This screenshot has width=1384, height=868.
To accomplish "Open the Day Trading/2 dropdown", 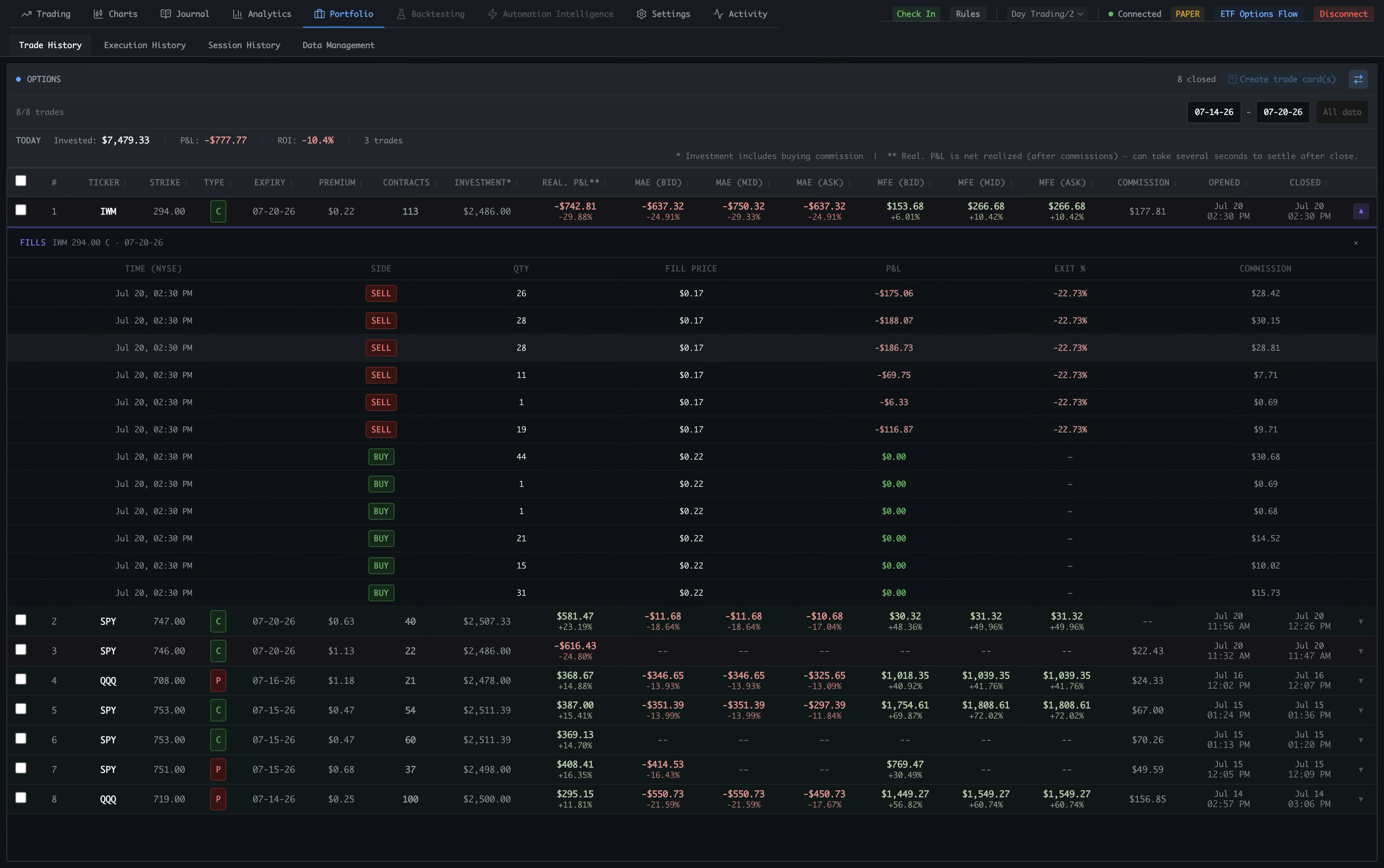I will 1047,14.
